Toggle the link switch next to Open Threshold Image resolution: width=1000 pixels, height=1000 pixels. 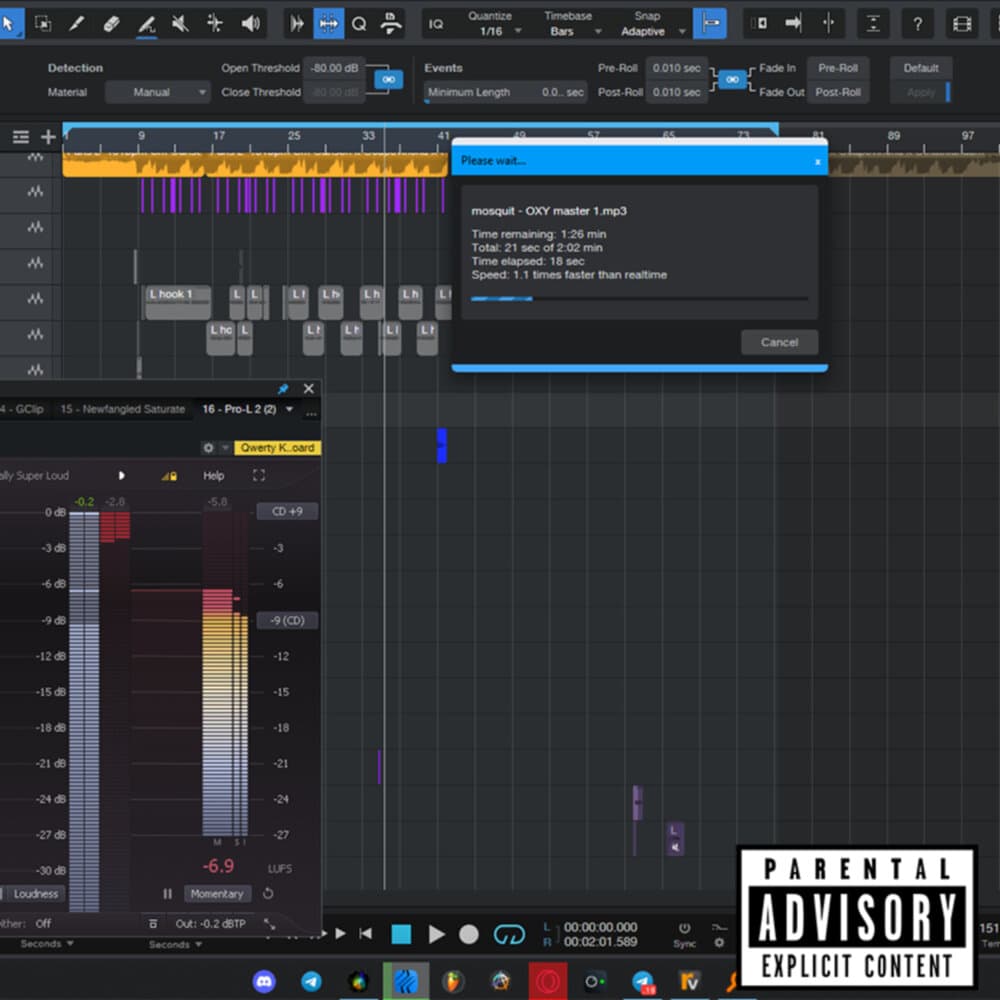(389, 79)
